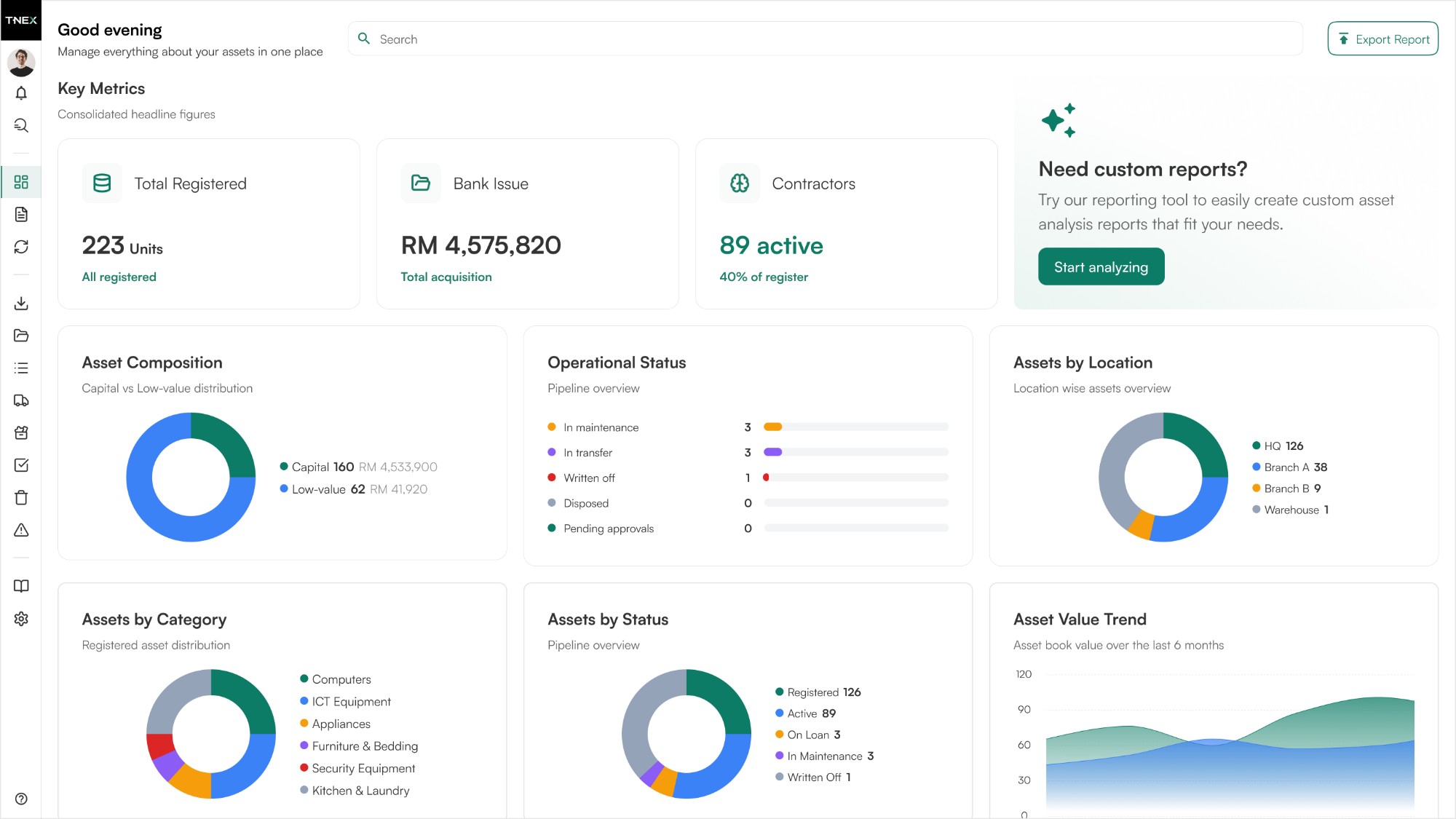1456x819 pixels.
Task: Click the sync refresh icon in sidebar
Action: point(21,247)
